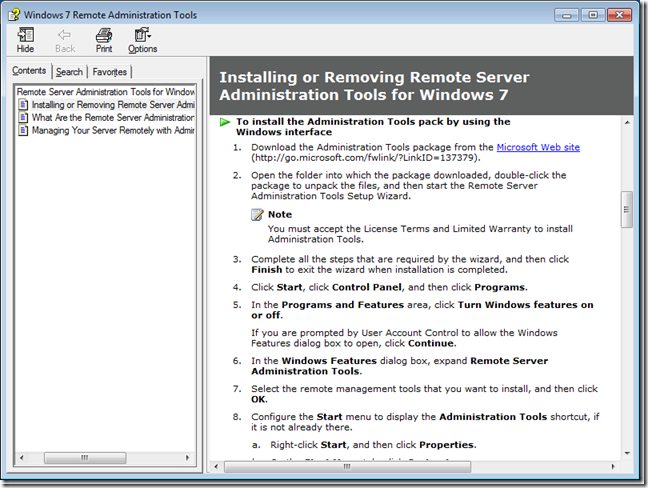This screenshot has height=488, width=648.
Task: Open What Are the Remote Server Administration topic
Action: (113, 117)
